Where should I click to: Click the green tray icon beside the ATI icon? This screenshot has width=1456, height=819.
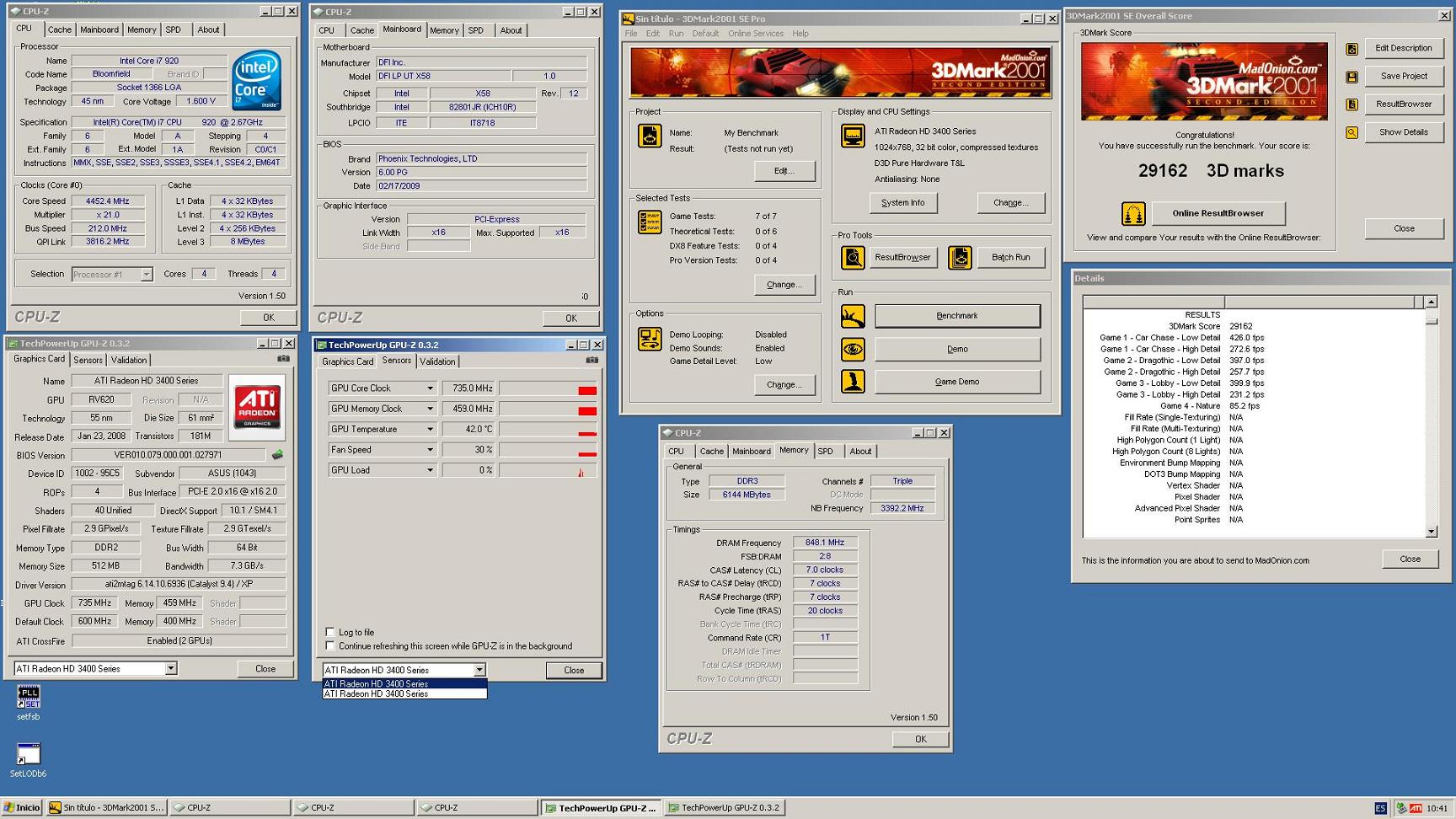coord(1401,808)
